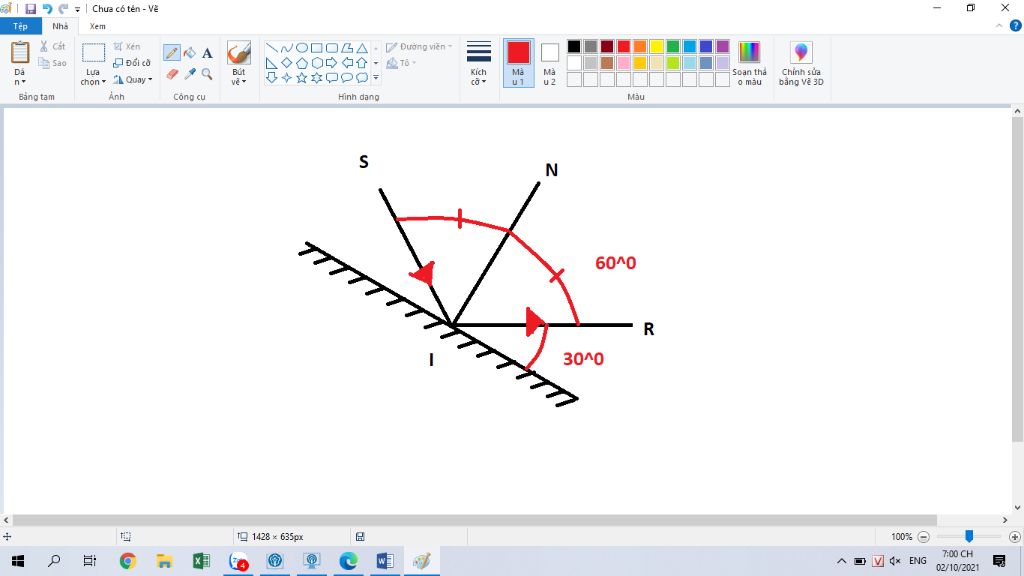The height and width of the screenshot is (576, 1024).
Task: Pick the green color swatch
Action: [673, 46]
